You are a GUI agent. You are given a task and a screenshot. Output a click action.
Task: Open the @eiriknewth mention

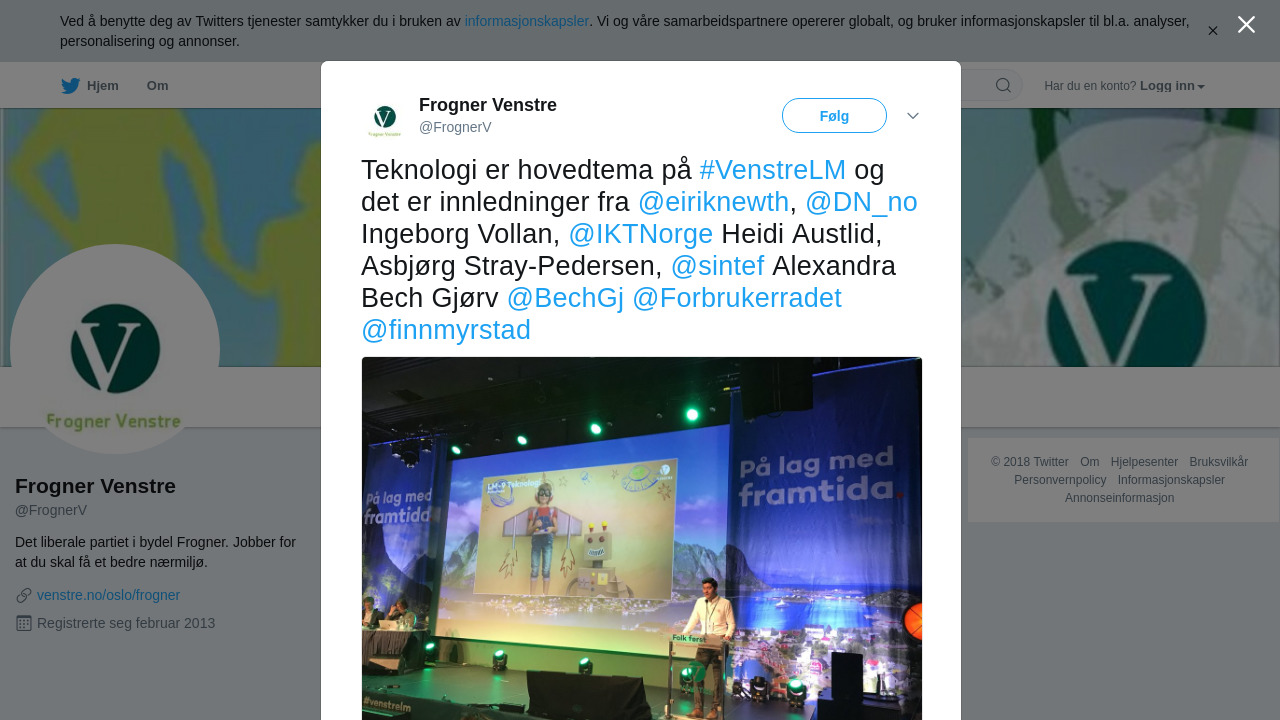click(713, 202)
